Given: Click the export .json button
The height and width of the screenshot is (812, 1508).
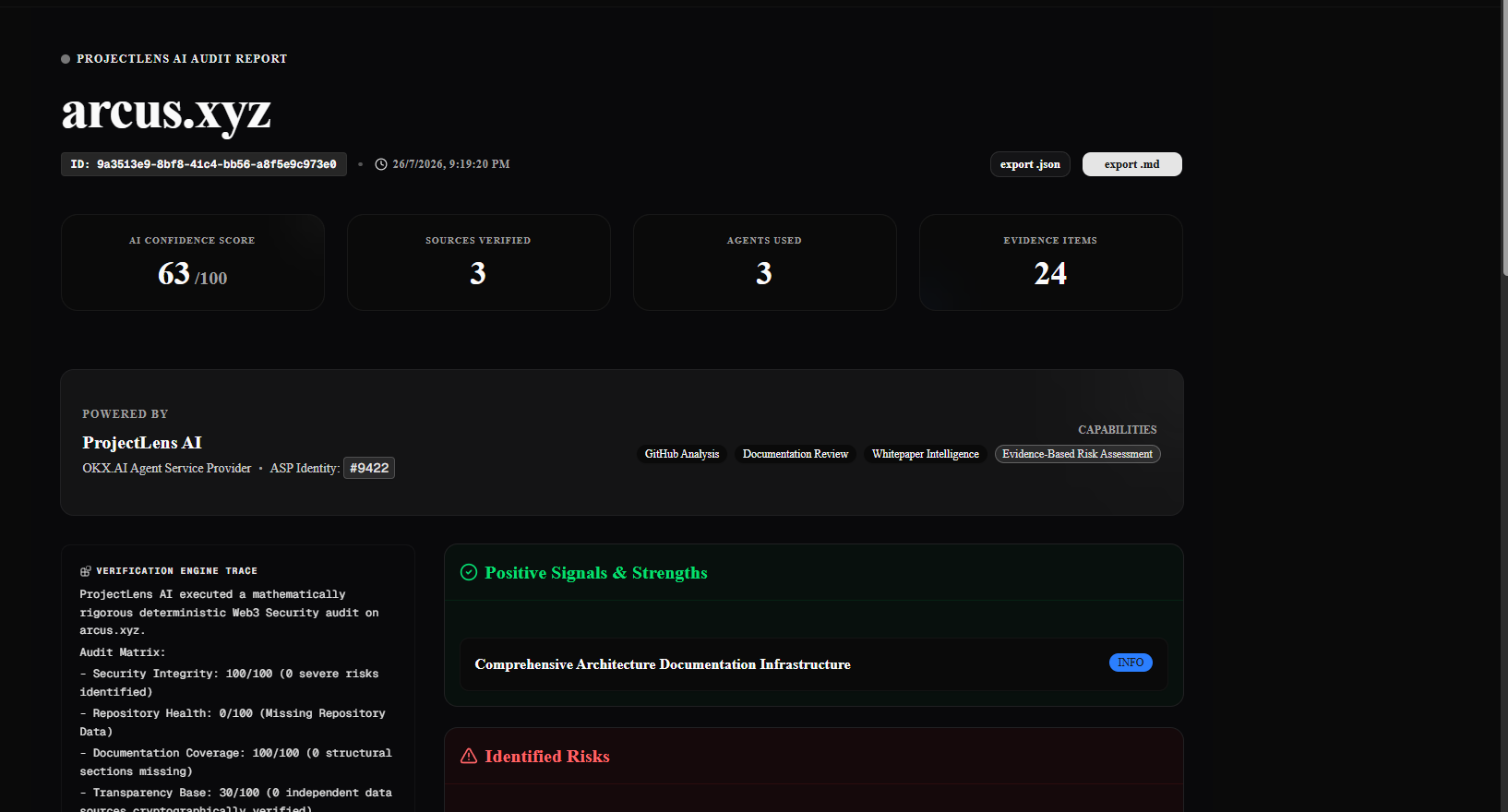Looking at the screenshot, I should point(1030,164).
